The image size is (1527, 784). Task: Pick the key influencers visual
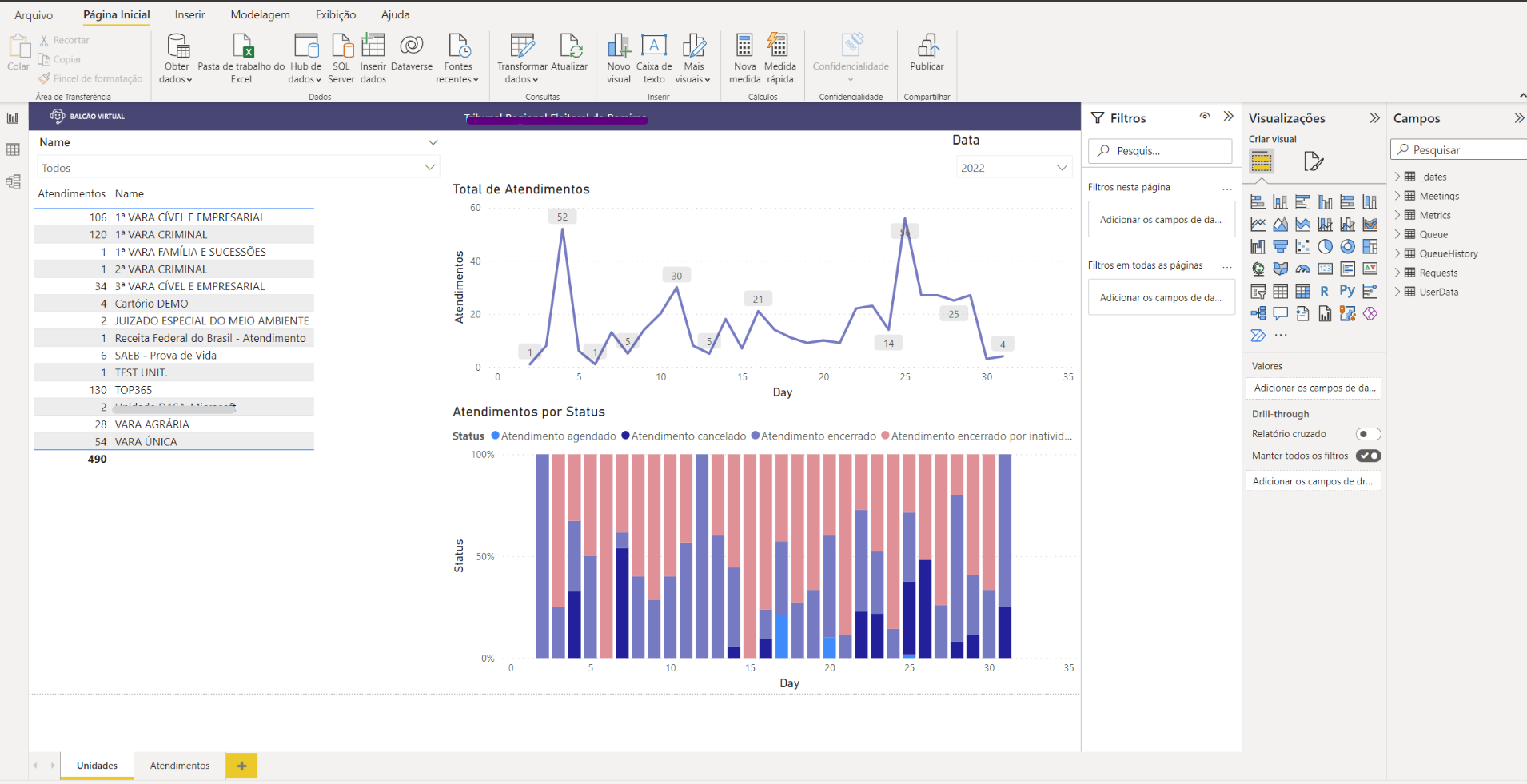pos(1370,291)
